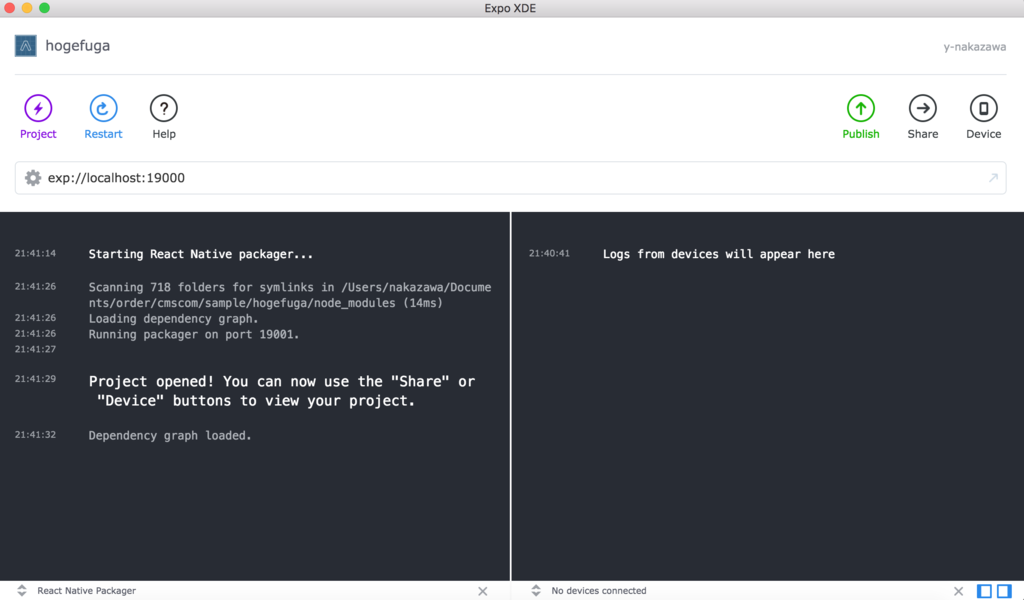Clear React Native Packager logs with X
Image resolution: width=1024 pixels, height=600 pixels.
point(483,591)
